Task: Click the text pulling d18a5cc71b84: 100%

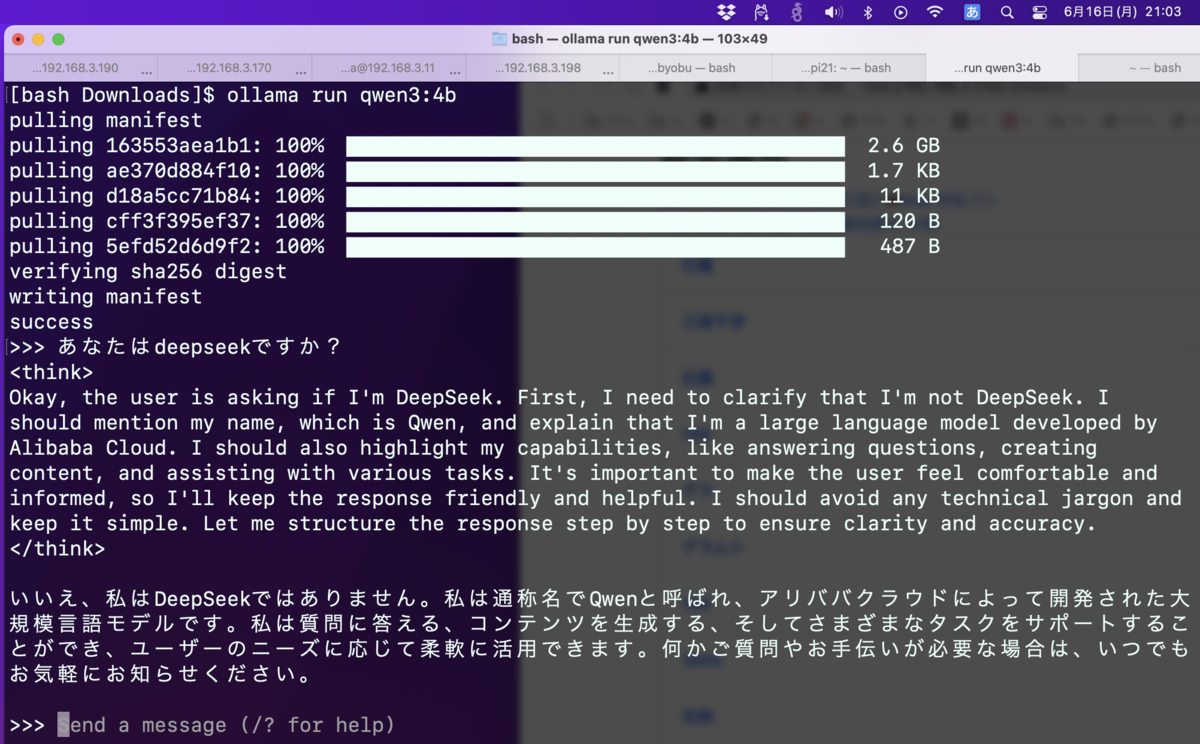Action: 166,196
